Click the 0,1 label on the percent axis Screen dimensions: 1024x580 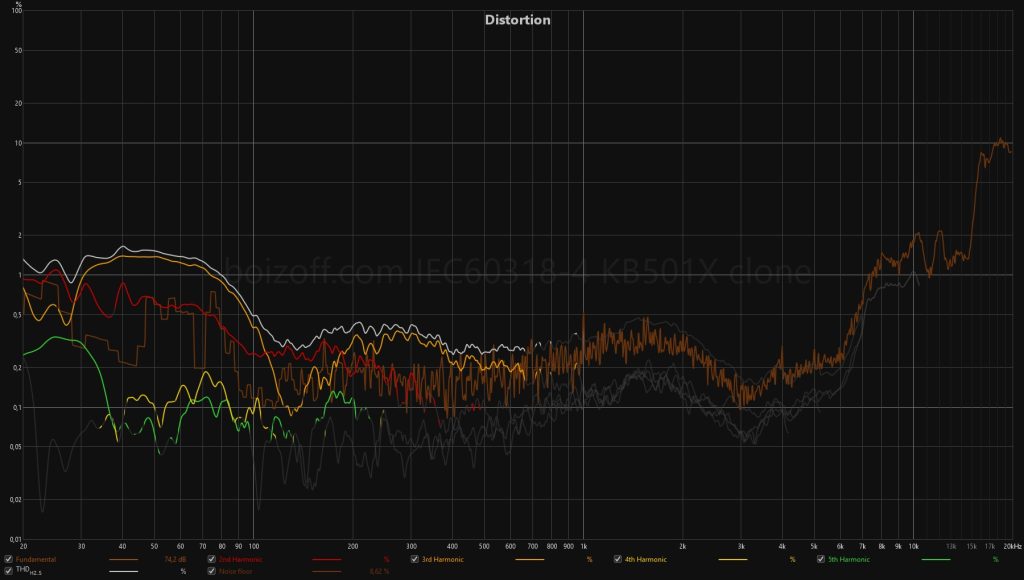[17, 408]
